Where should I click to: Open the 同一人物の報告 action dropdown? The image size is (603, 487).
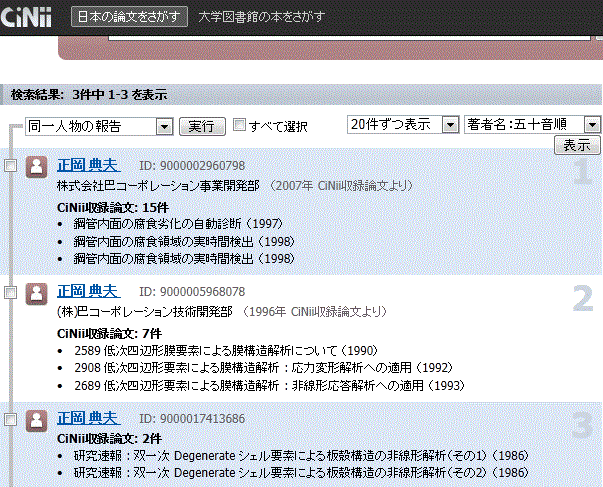pyautogui.click(x=99, y=126)
